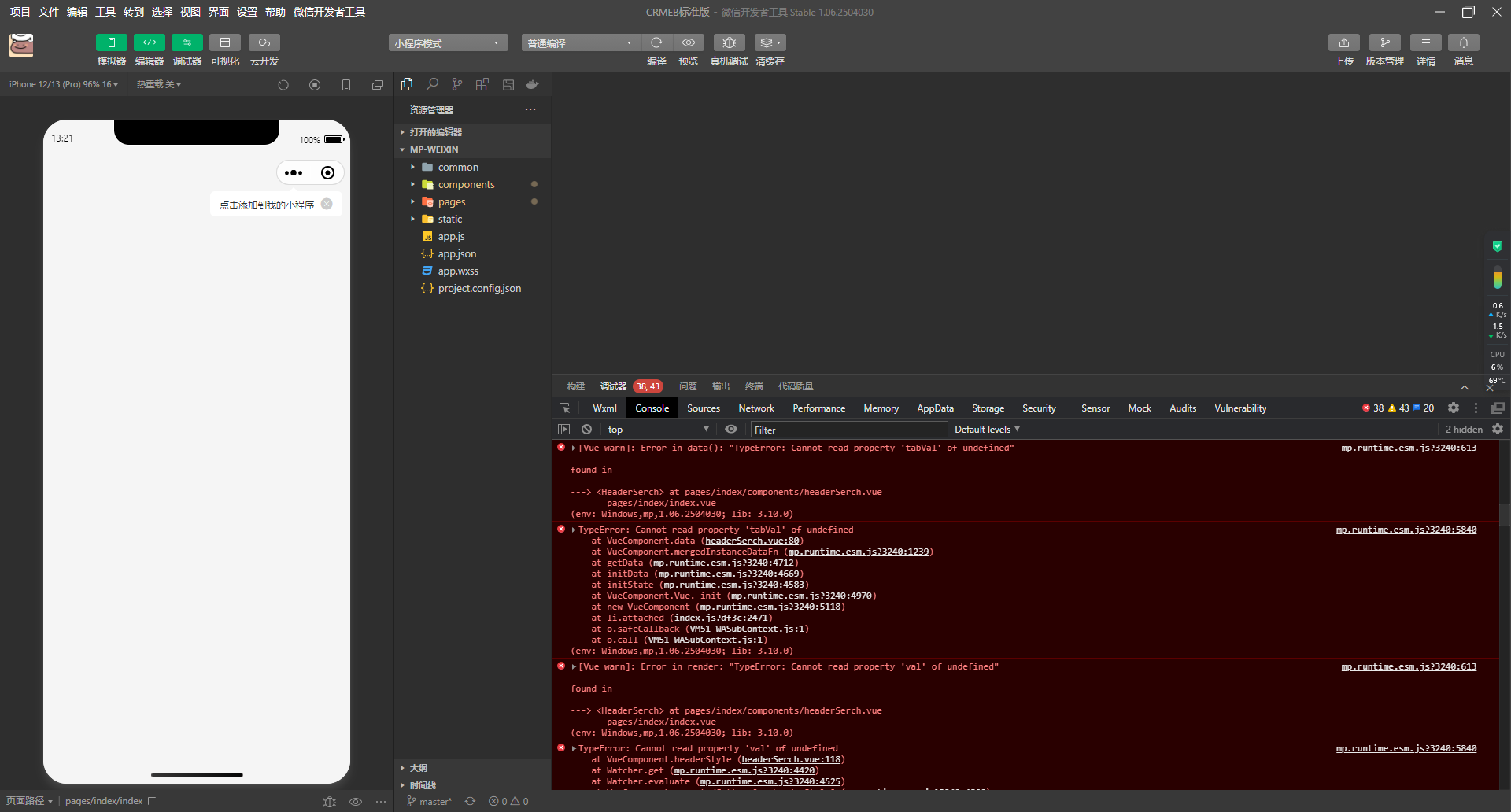
Task: Click the console Filter input field
Action: 848,430
